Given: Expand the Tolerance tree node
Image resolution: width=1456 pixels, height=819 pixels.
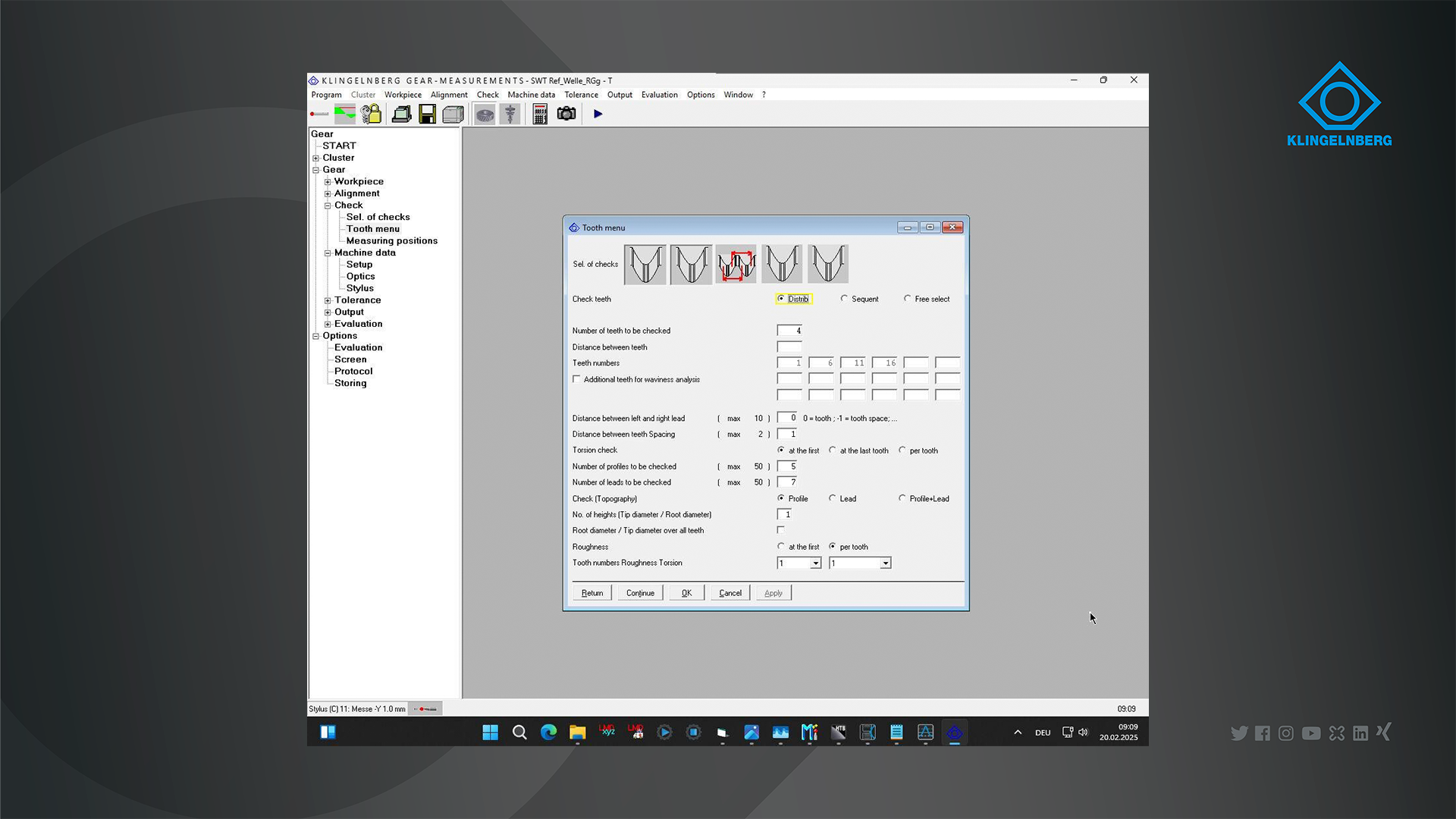Looking at the screenshot, I should point(328,300).
